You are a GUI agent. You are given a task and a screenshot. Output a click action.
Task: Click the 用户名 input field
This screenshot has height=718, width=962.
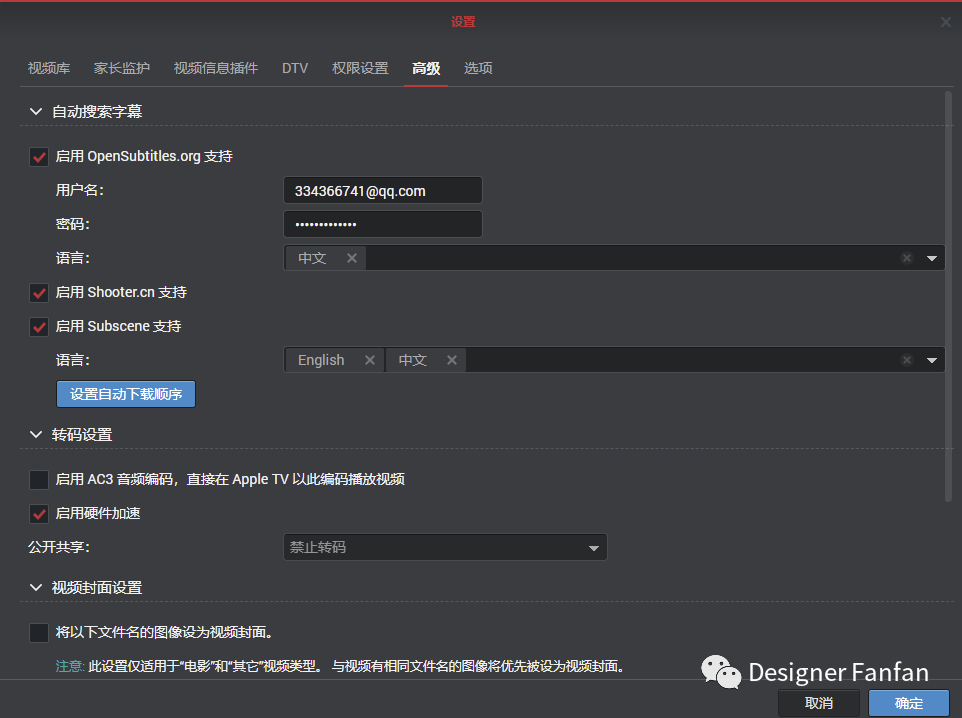pos(382,191)
